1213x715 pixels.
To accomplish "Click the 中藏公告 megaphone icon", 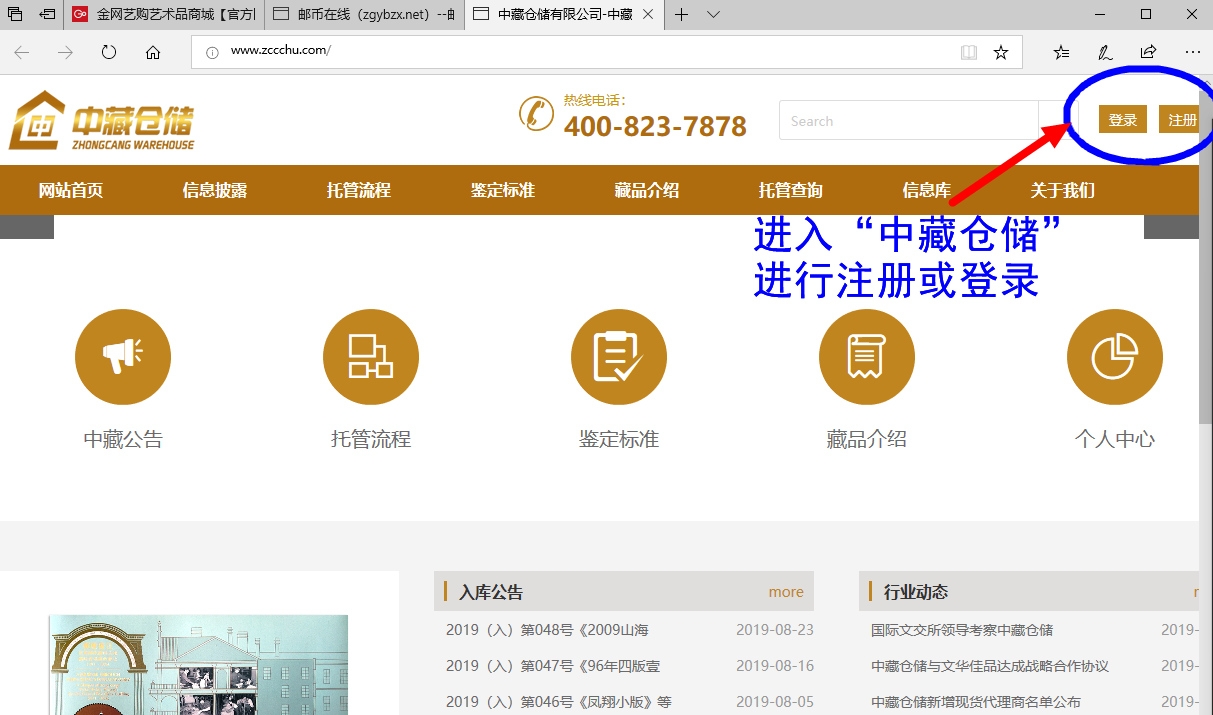I will click(123, 356).
